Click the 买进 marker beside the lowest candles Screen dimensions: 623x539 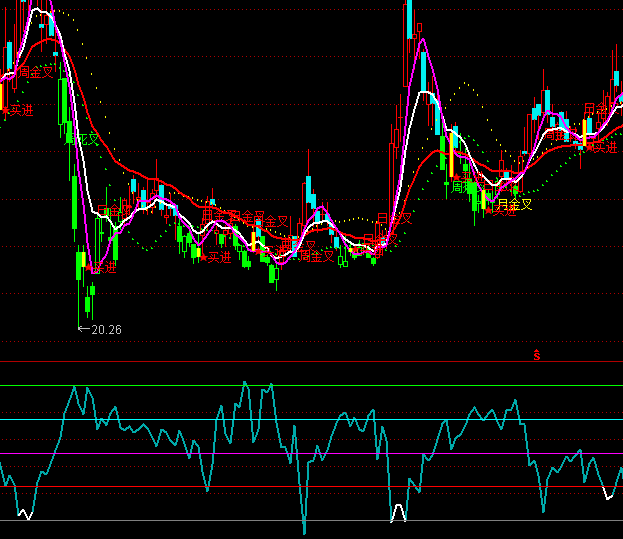pos(101,267)
